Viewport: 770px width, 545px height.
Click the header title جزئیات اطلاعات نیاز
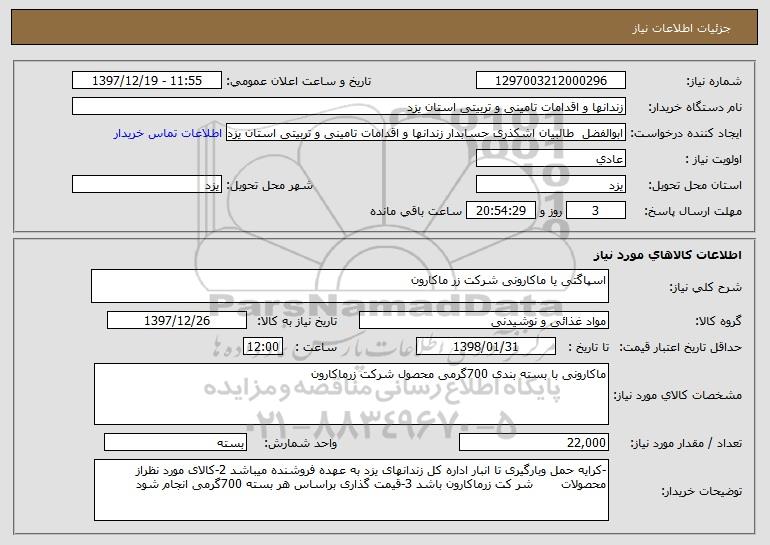pyautogui.click(x=681, y=28)
